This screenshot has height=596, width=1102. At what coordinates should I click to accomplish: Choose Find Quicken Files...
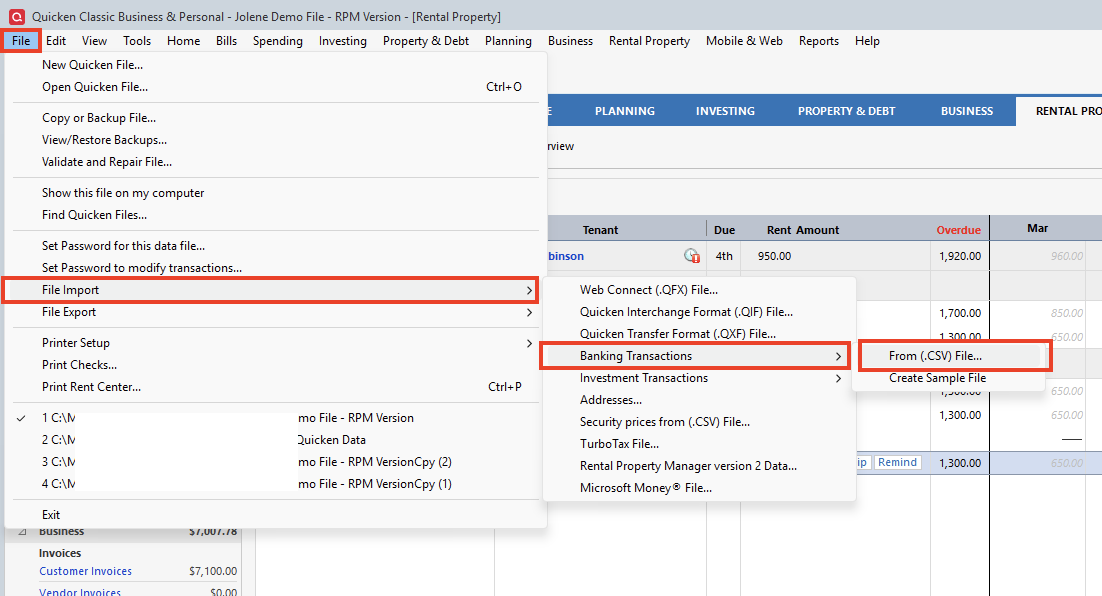click(276, 214)
